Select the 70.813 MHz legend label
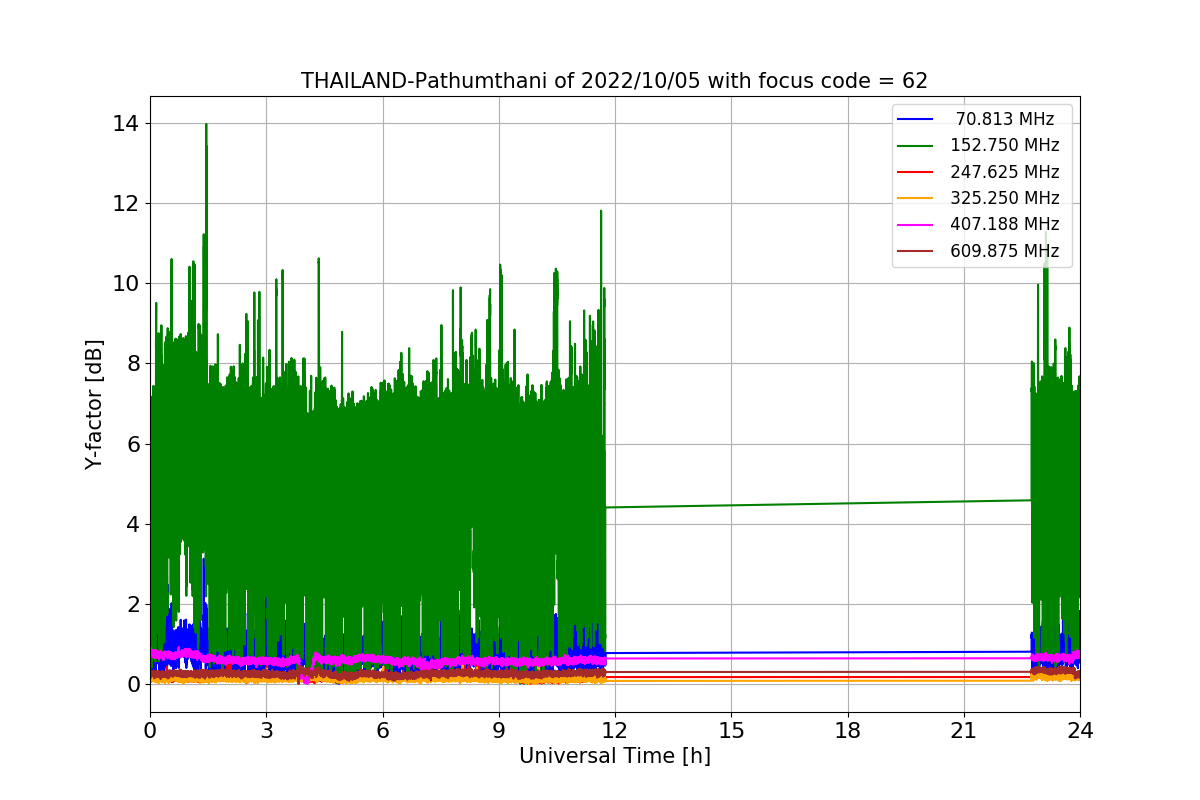 (x=1005, y=119)
